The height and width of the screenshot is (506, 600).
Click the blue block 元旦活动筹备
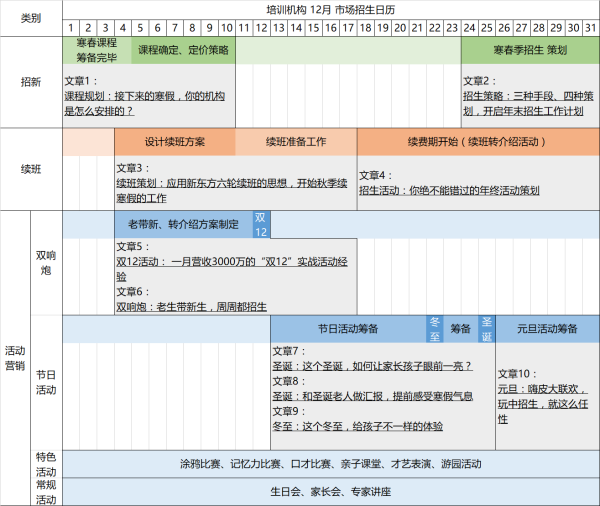tap(548, 329)
